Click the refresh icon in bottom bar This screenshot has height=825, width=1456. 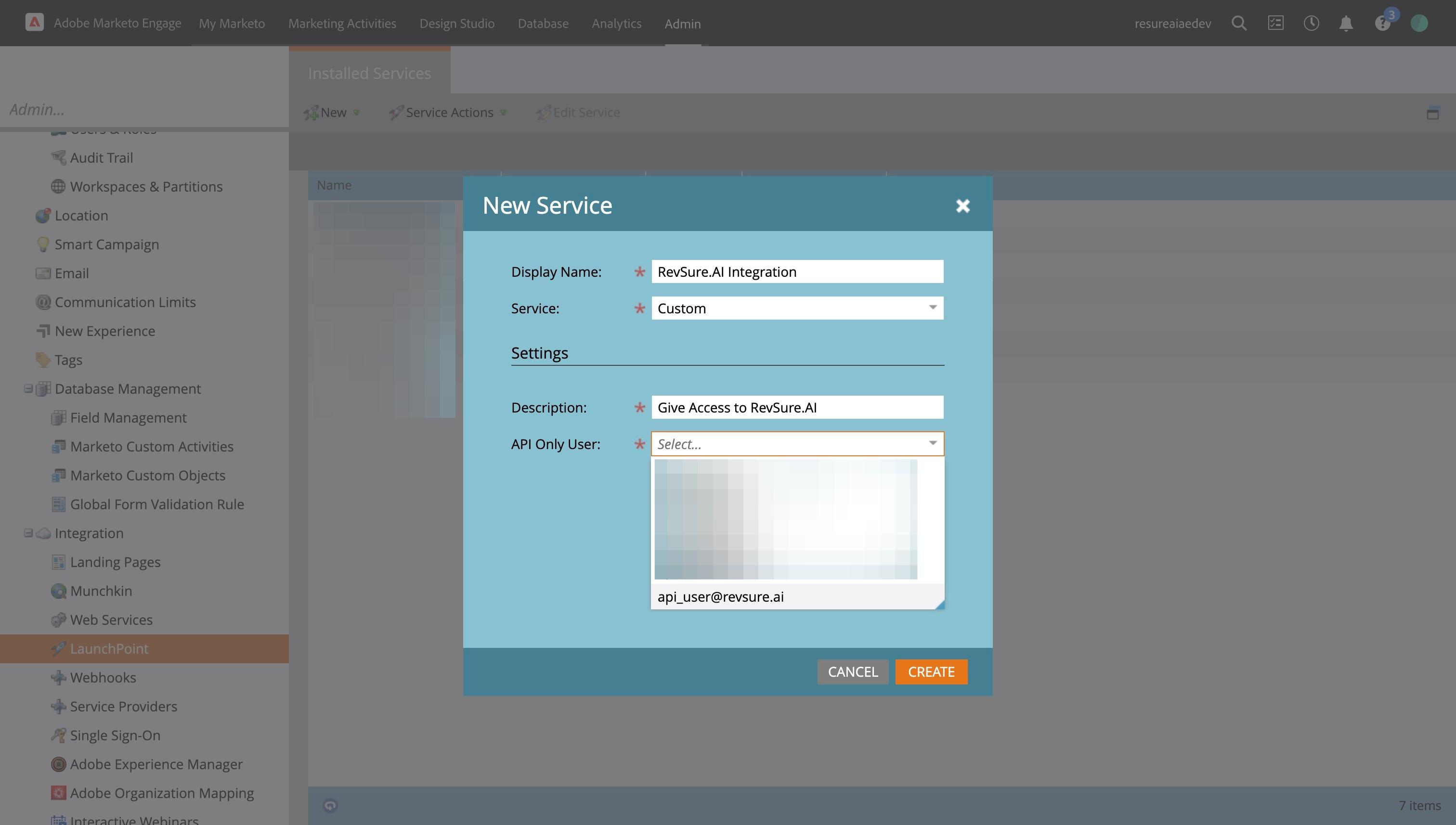tap(330, 805)
